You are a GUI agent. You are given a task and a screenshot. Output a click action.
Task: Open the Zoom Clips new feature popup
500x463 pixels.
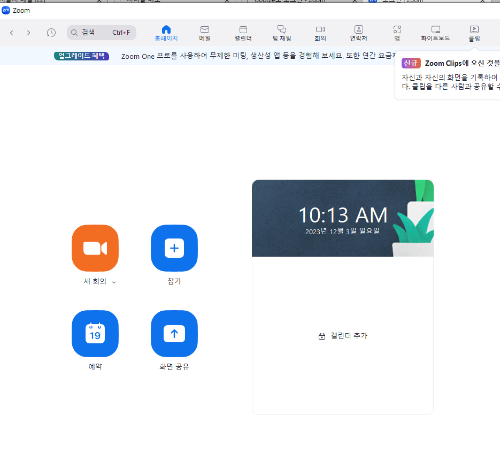[447, 75]
